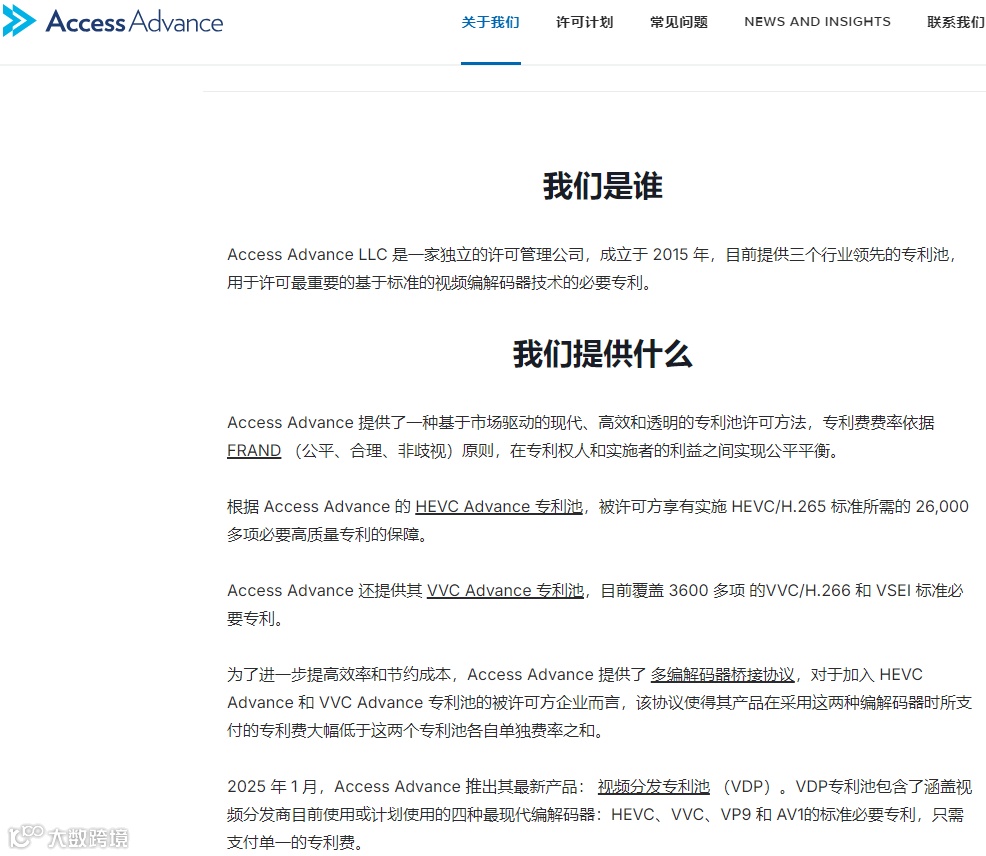Open the 联系我们 menu item

(x=956, y=22)
